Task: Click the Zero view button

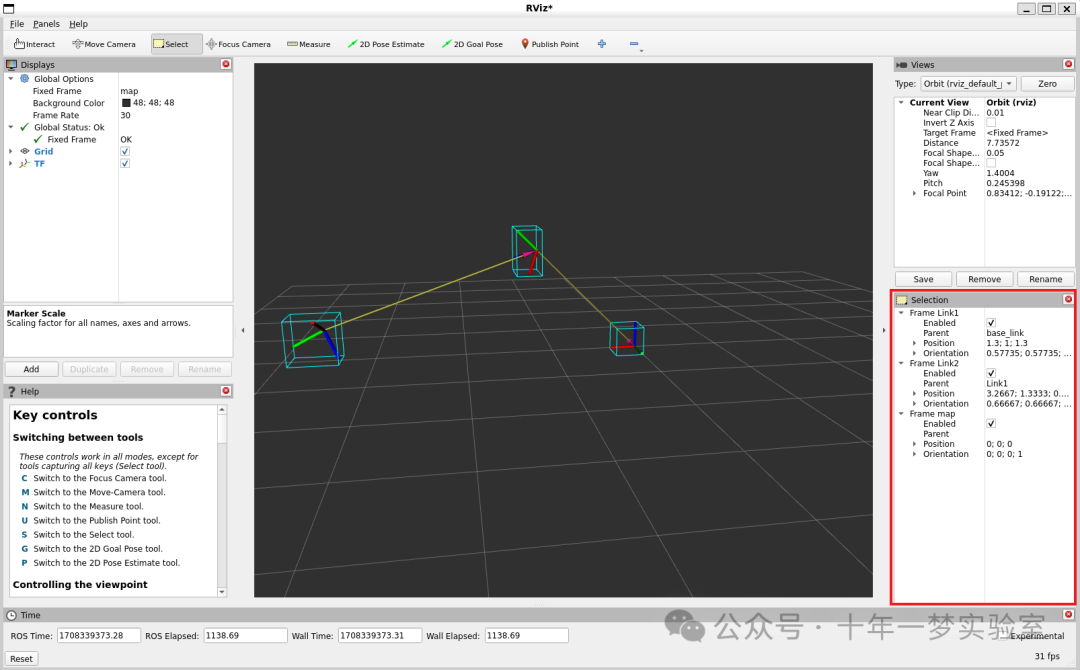Action: point(1047,83)
